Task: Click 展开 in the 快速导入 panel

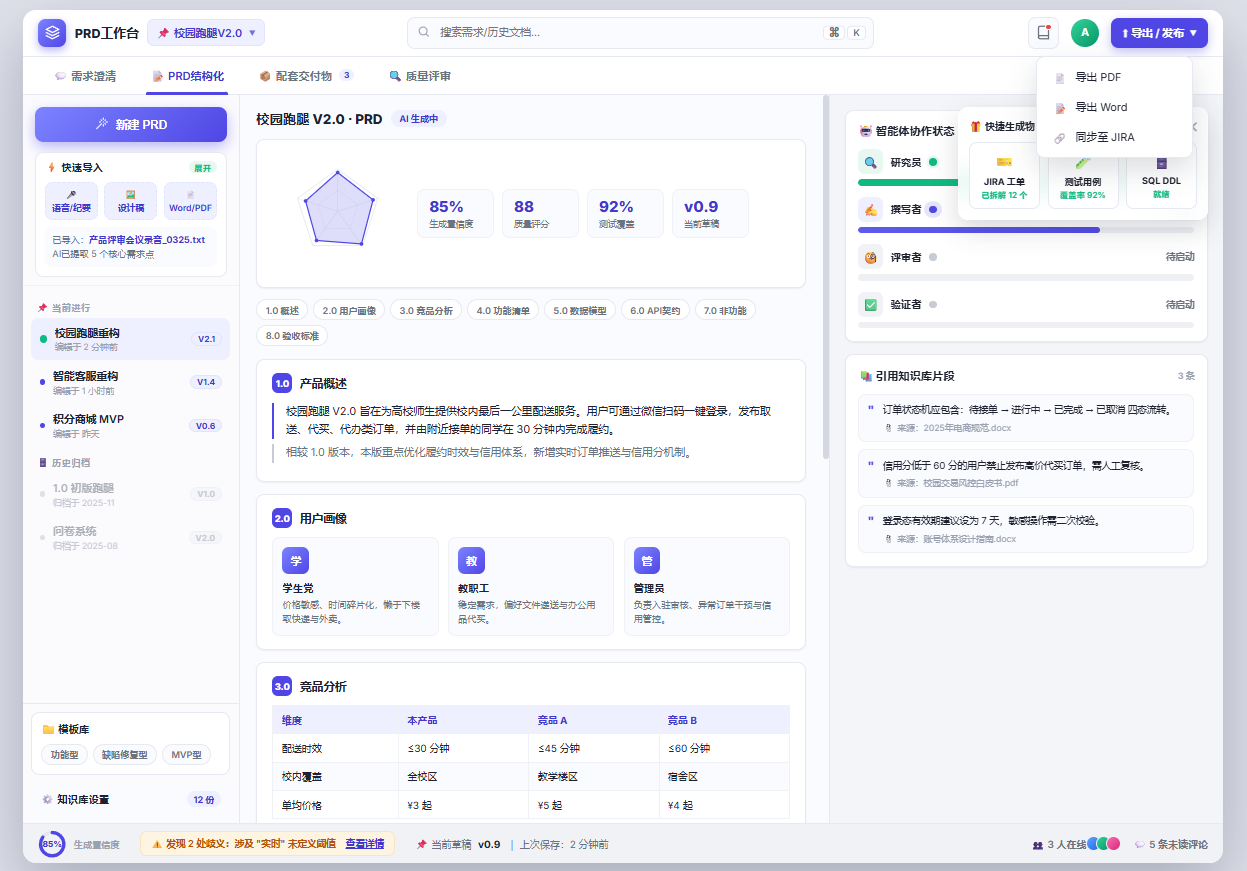Action: (203, 168)
